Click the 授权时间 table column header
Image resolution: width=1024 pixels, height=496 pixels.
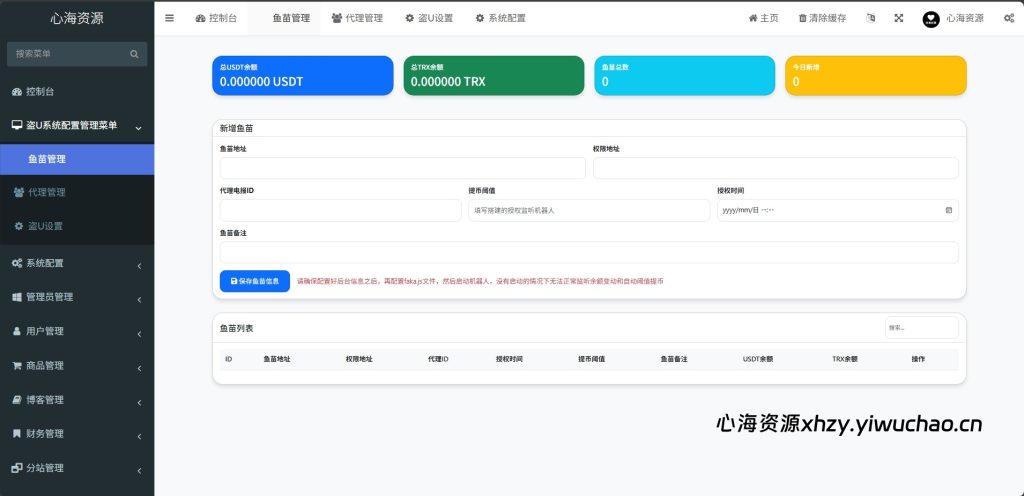pyautogui.click(x=509, y=360)
